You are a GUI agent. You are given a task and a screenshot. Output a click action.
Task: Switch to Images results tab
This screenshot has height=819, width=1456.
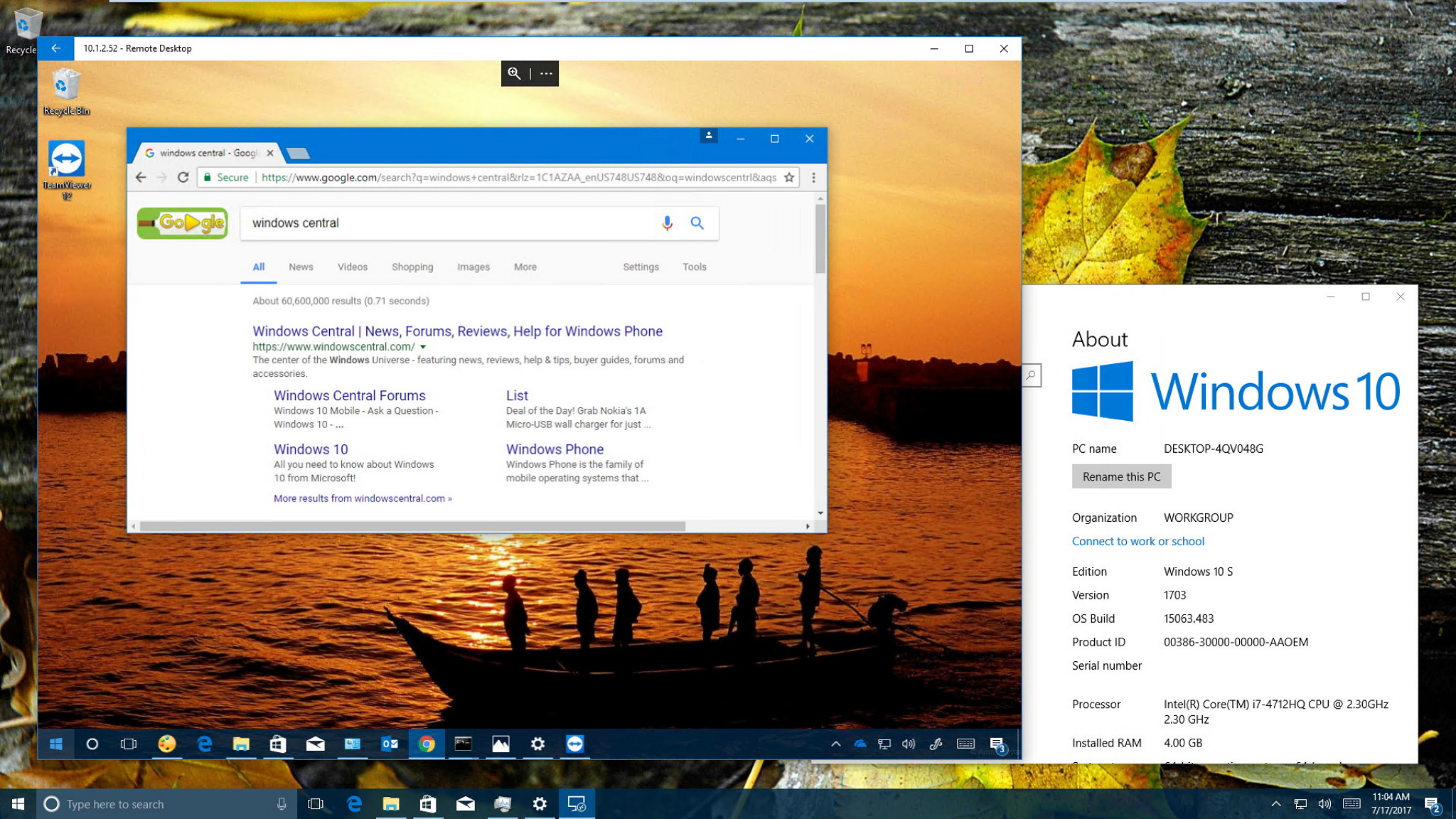pyautogui.click(x=473, y=267)
